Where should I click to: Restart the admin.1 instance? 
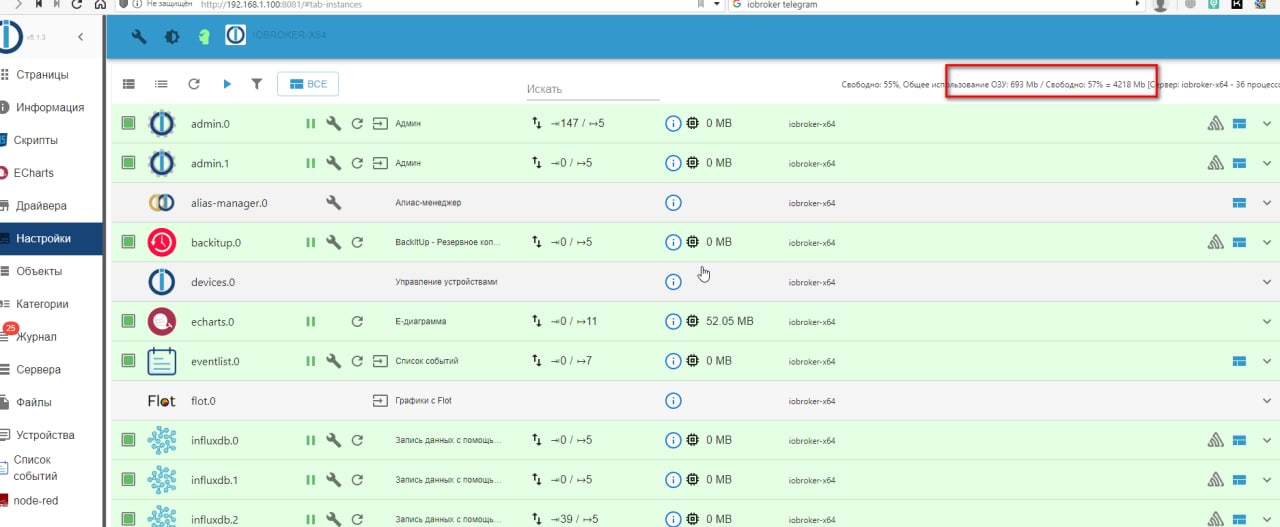click(x=357, y=163)
